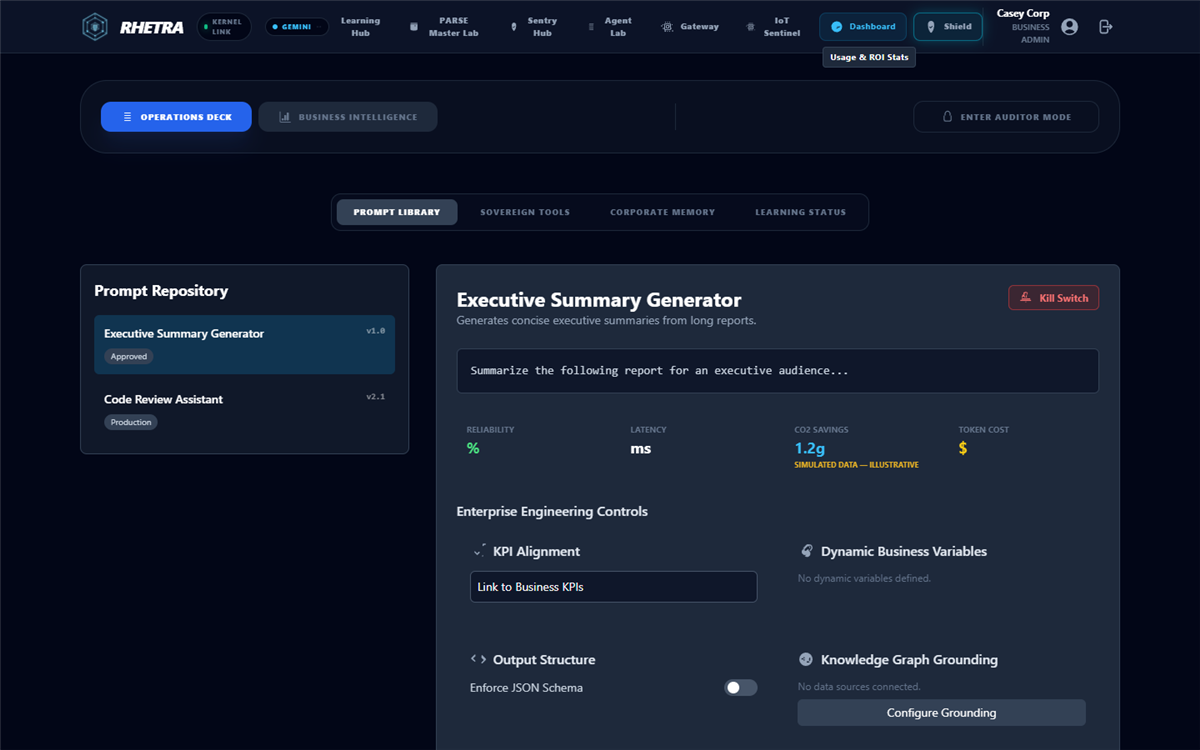Image resolution: width=1200 pixels, height=750 pixels.
Task: Click the 'No data sources connected.' text
Action: coord(859,687)
